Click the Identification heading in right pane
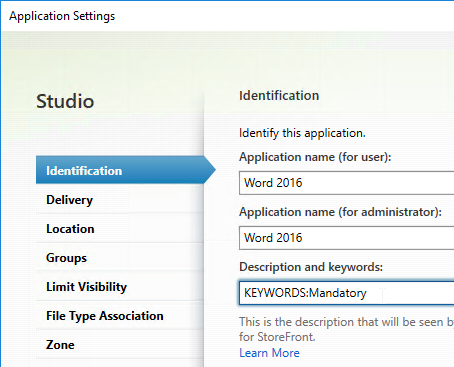The width and height of the screenshot is (454, 367). click(279, 96)
